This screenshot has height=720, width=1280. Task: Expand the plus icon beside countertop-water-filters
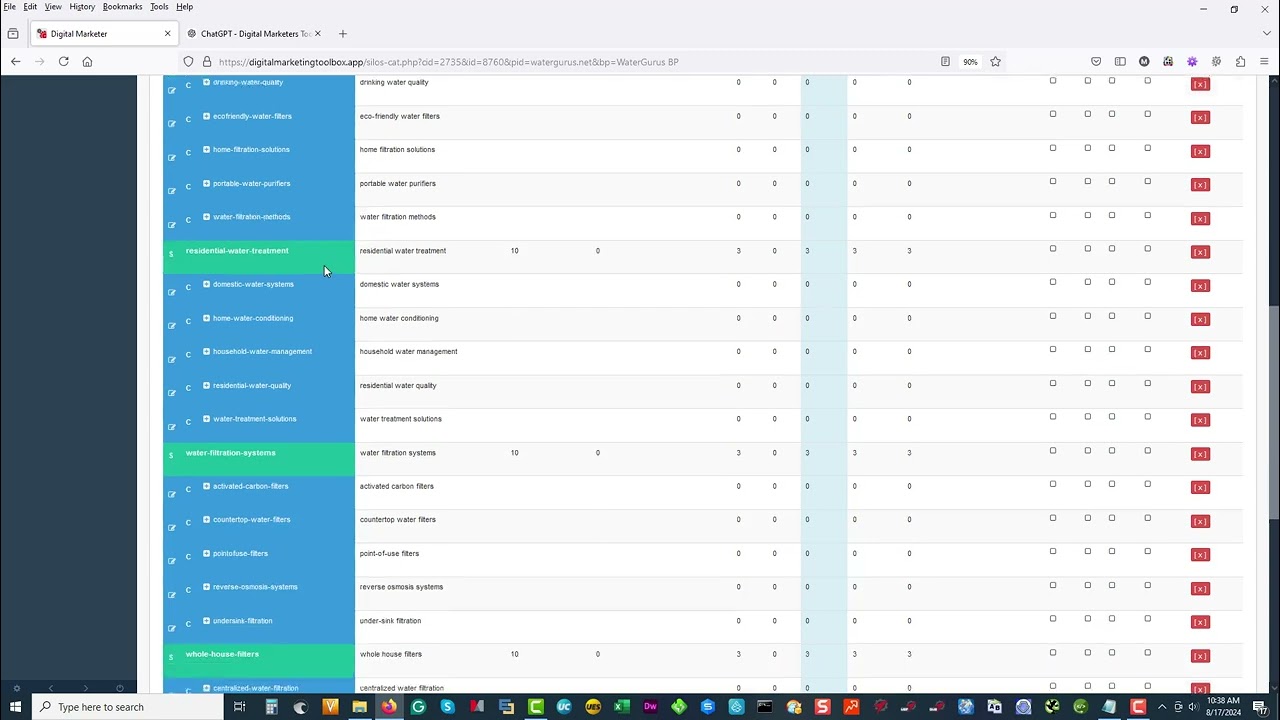coord(206,519)
